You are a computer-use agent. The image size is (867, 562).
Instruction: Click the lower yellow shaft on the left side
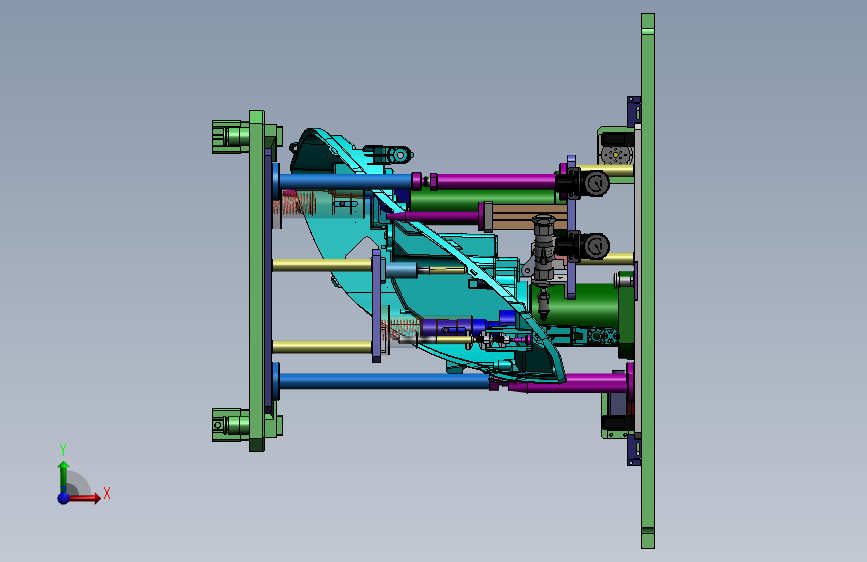click(322, 347)
